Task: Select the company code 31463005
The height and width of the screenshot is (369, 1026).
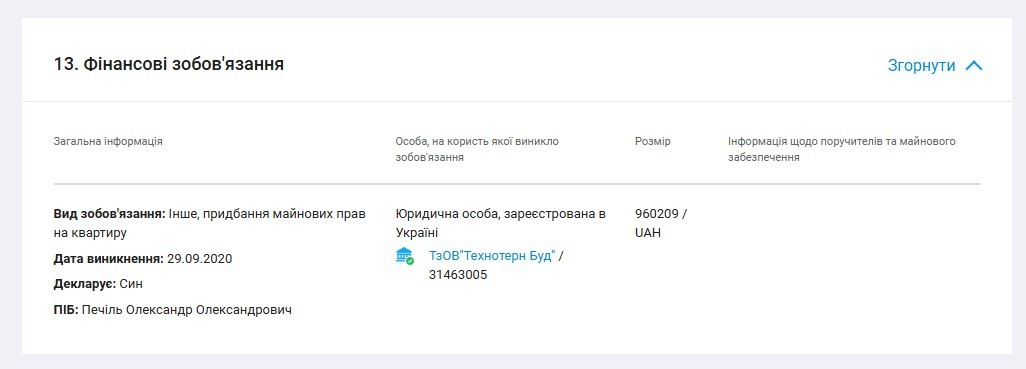Action: tap(458, 275)
